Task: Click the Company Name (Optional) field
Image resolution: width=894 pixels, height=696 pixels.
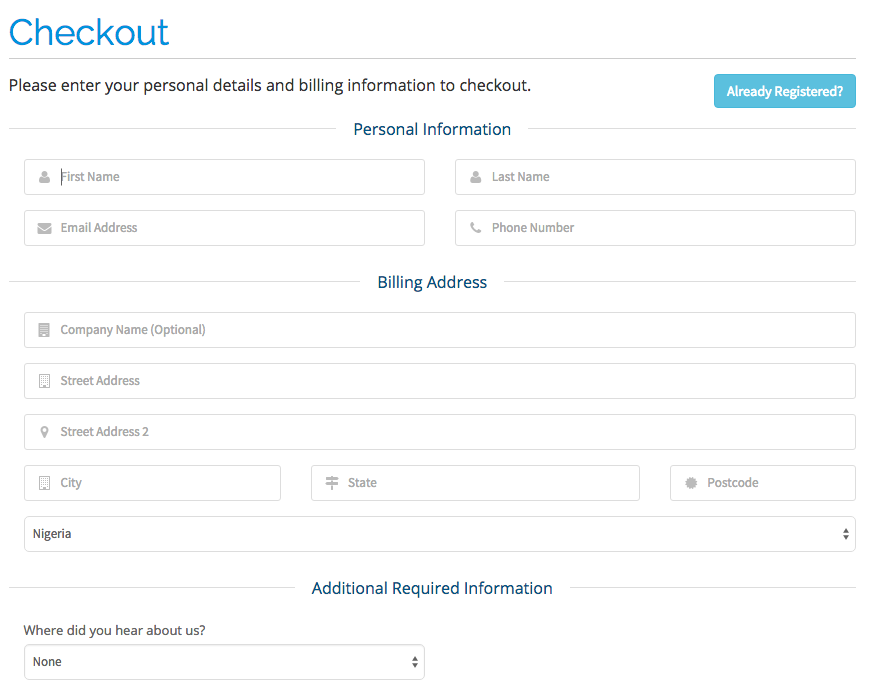Action: 450,330
